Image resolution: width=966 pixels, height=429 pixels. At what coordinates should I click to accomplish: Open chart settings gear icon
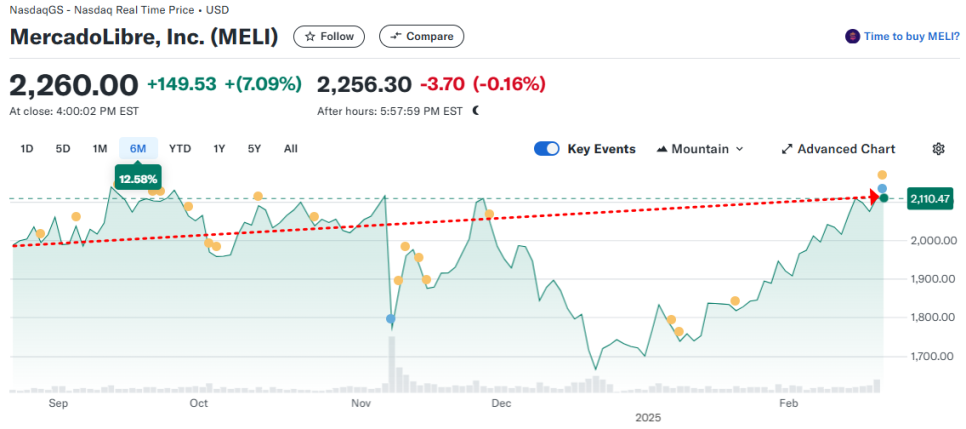[x=938, y=149]
